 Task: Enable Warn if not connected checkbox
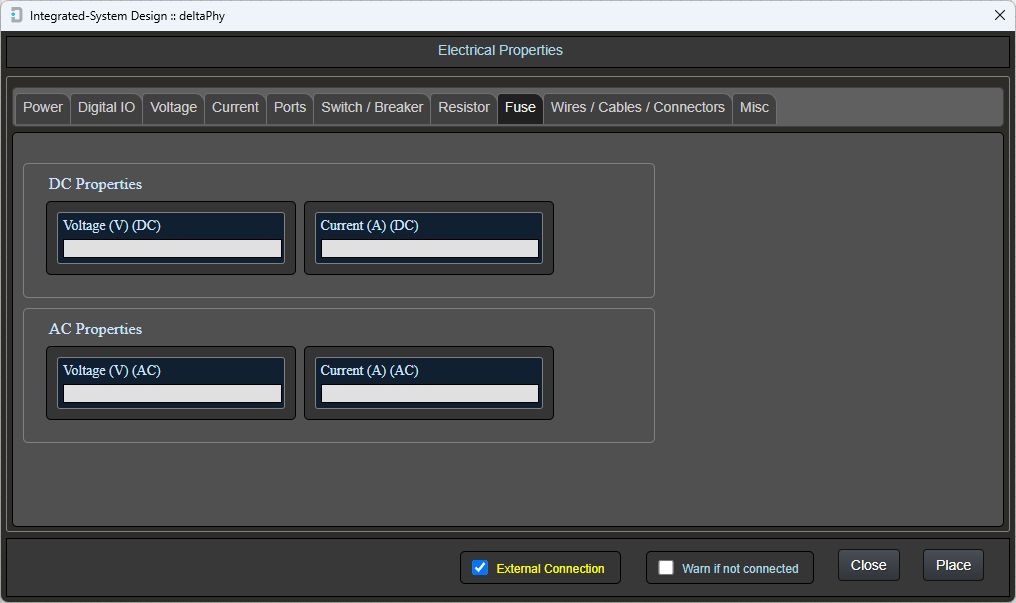[666, 568]
